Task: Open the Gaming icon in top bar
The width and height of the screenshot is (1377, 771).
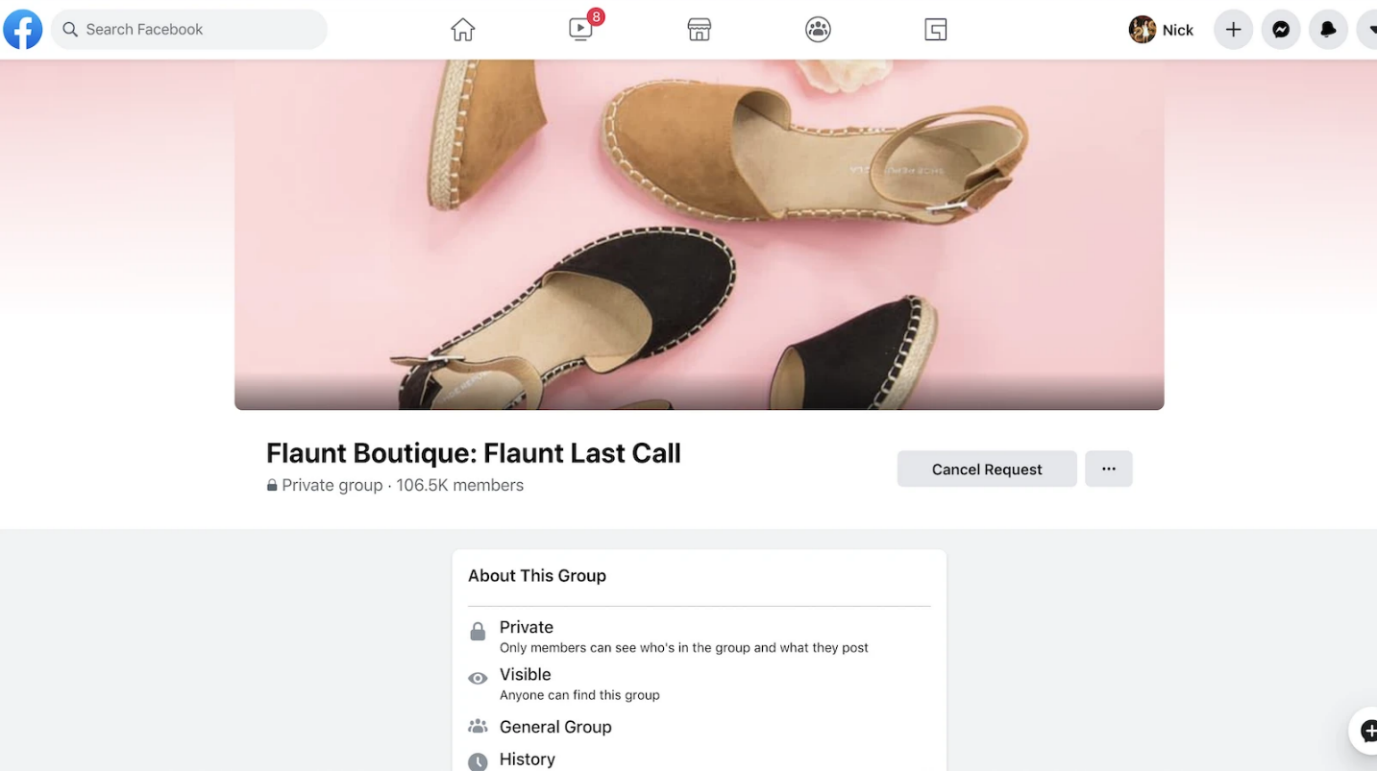Action: (936, 30)
